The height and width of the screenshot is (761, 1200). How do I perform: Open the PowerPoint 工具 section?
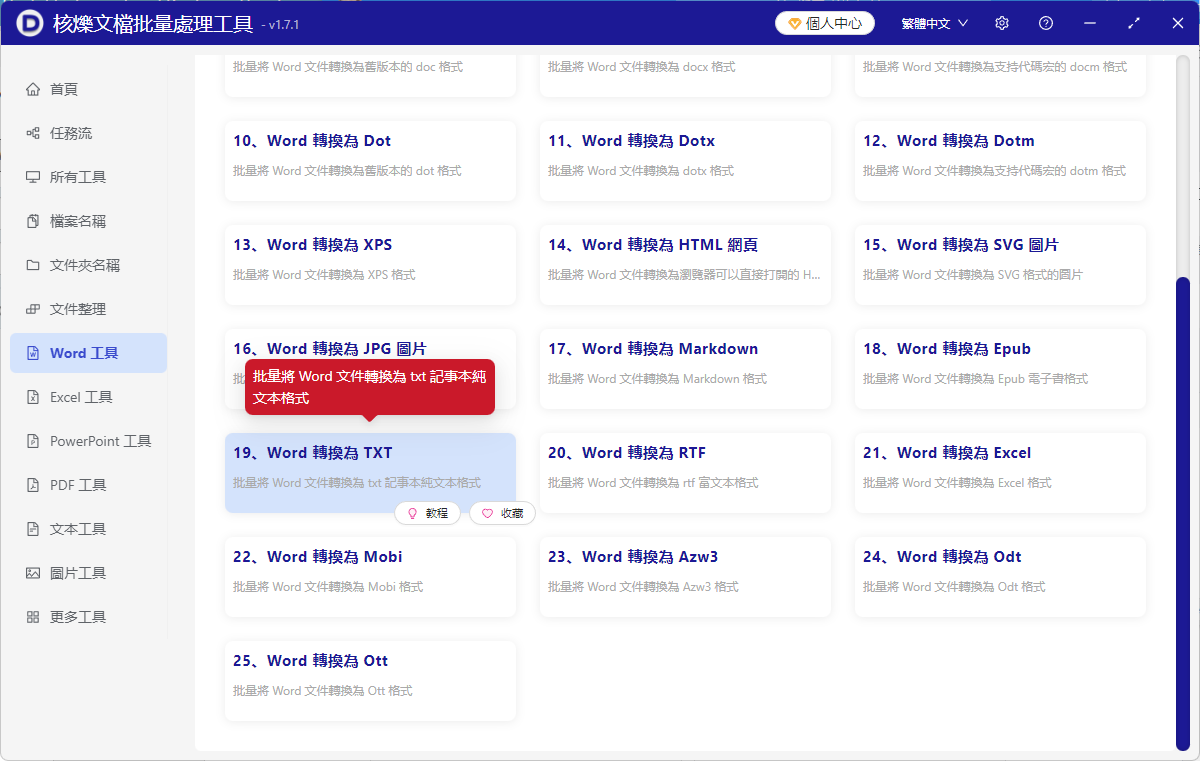tap(88, 440)
